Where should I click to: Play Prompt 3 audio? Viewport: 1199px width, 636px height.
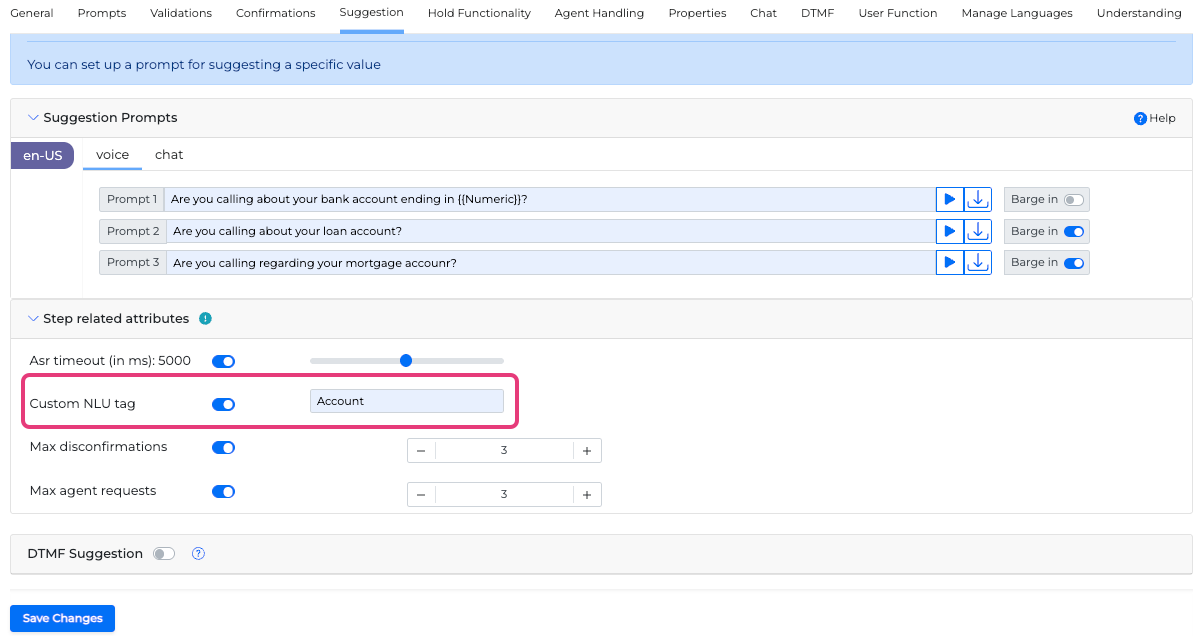tap(950, 262)
